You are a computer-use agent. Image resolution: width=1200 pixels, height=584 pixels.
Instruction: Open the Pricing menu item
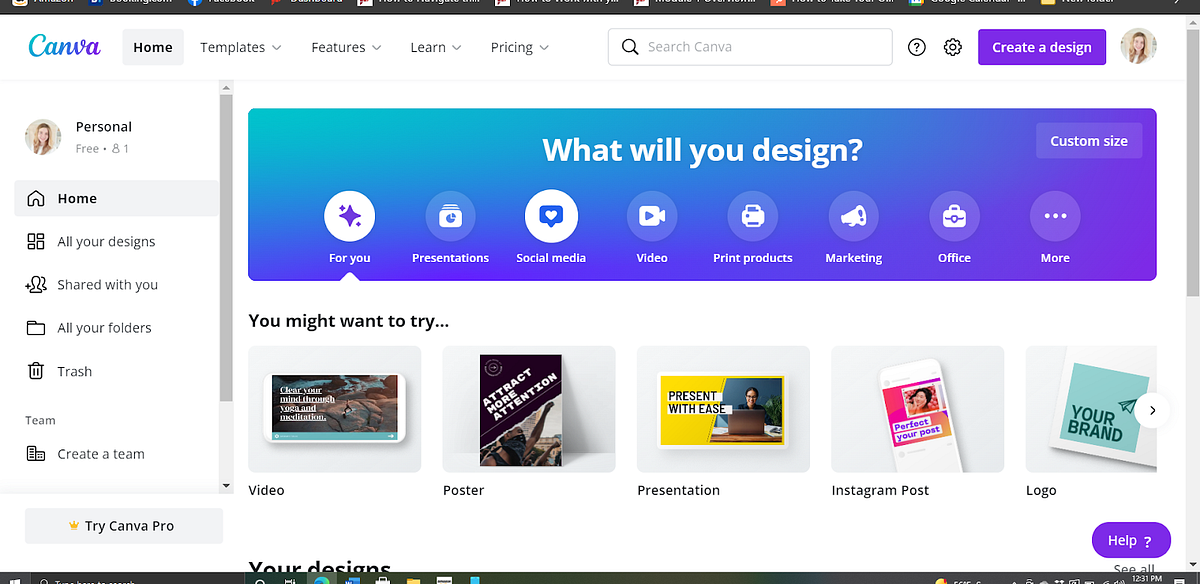[518, 46]
